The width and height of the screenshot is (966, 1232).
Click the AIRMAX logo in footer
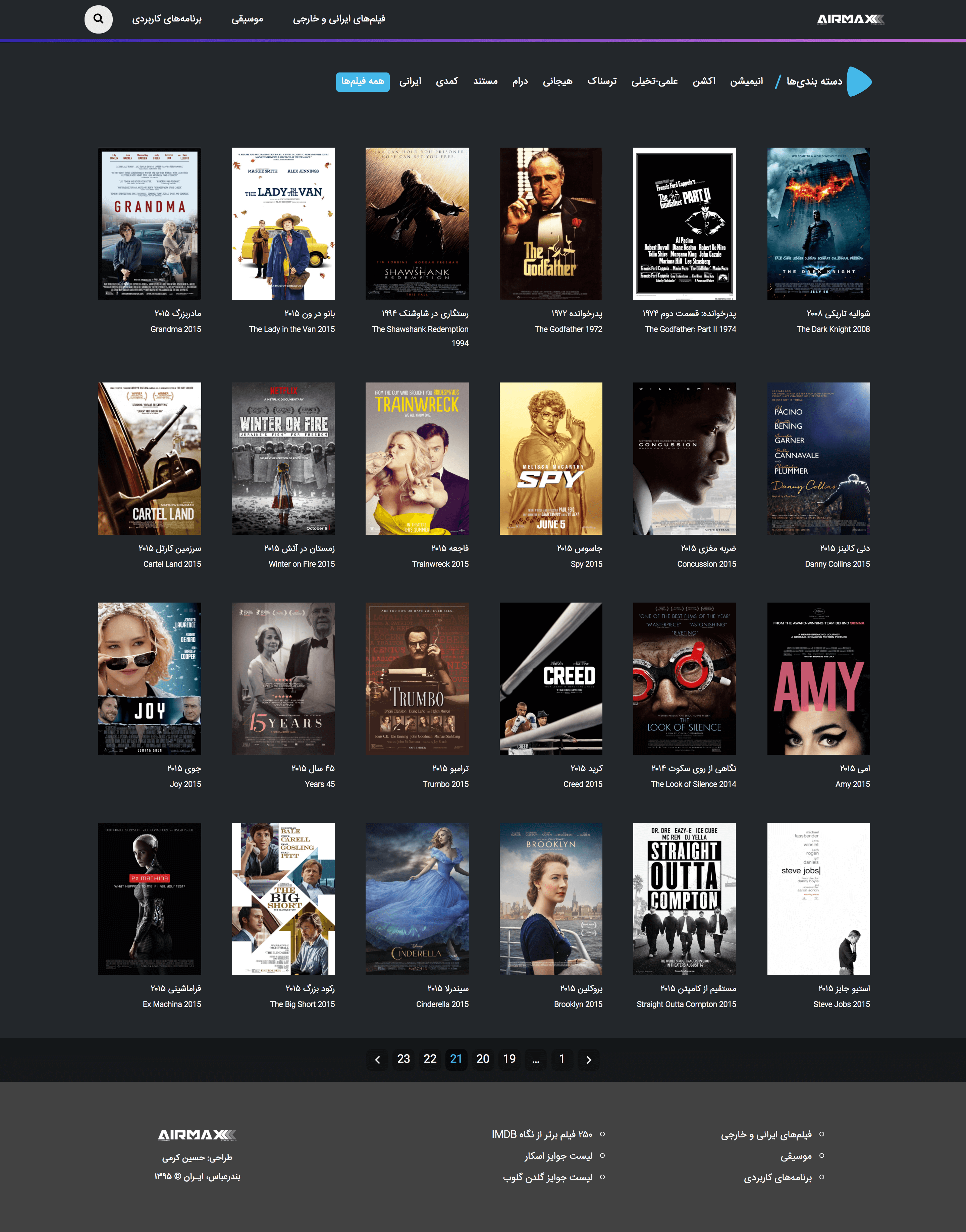(x=197, y=1135)
